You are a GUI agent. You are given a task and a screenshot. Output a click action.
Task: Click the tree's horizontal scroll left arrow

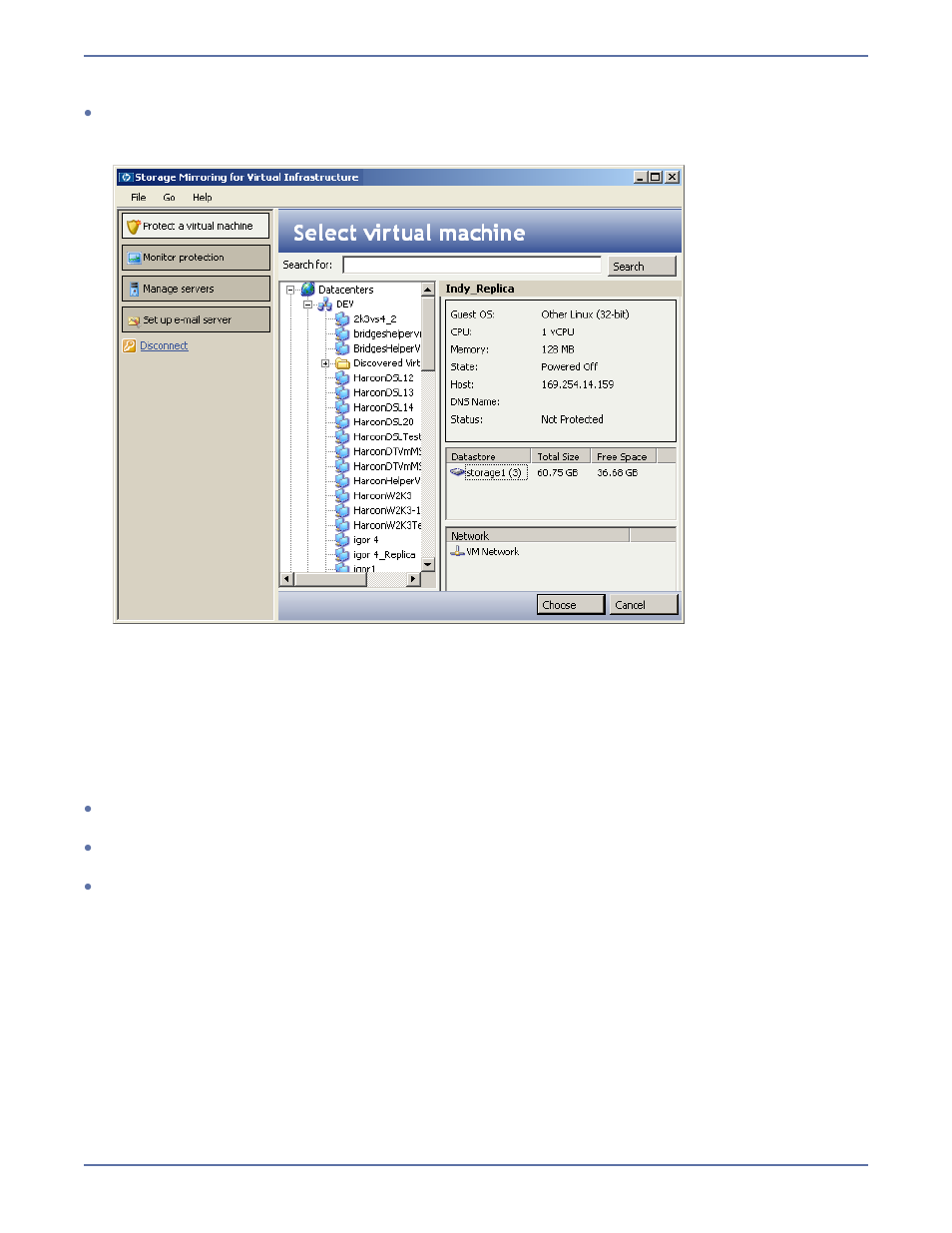click(x=286, y=579)
